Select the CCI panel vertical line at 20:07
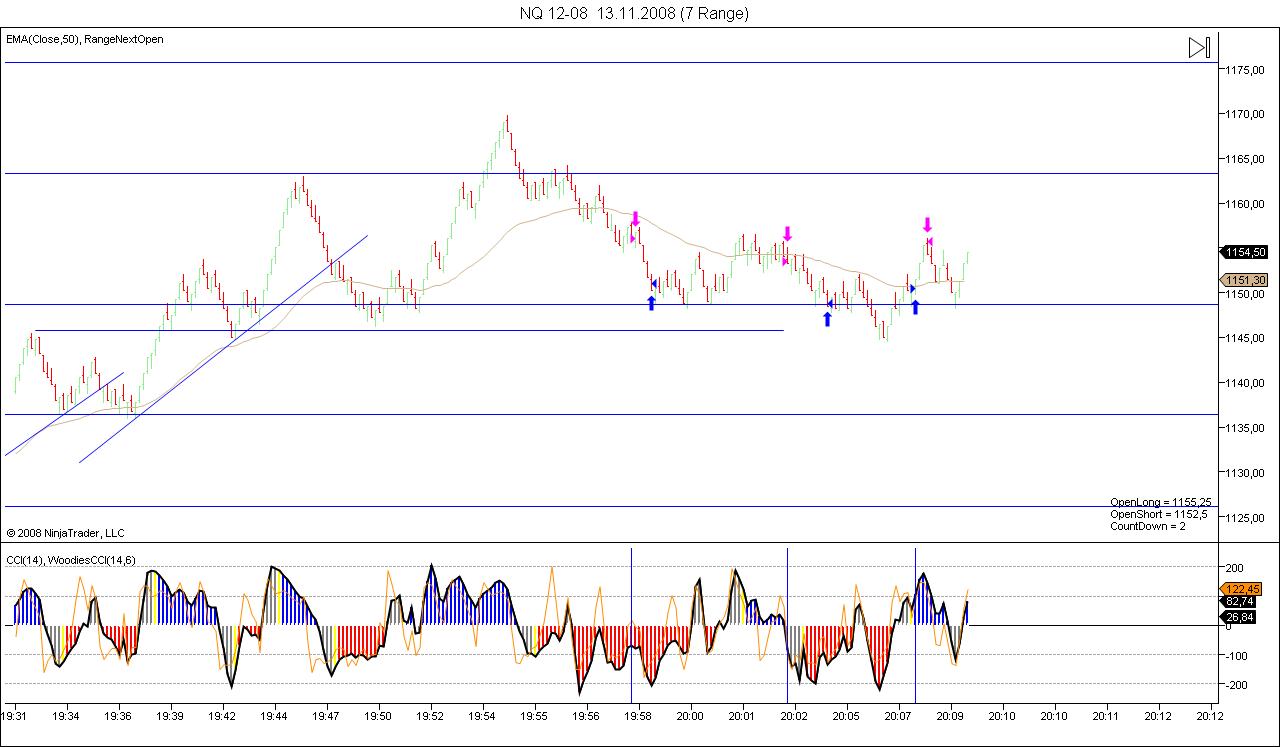This screenshot has width=1280, height=747. pyautogui.click(x=915, y=625)
